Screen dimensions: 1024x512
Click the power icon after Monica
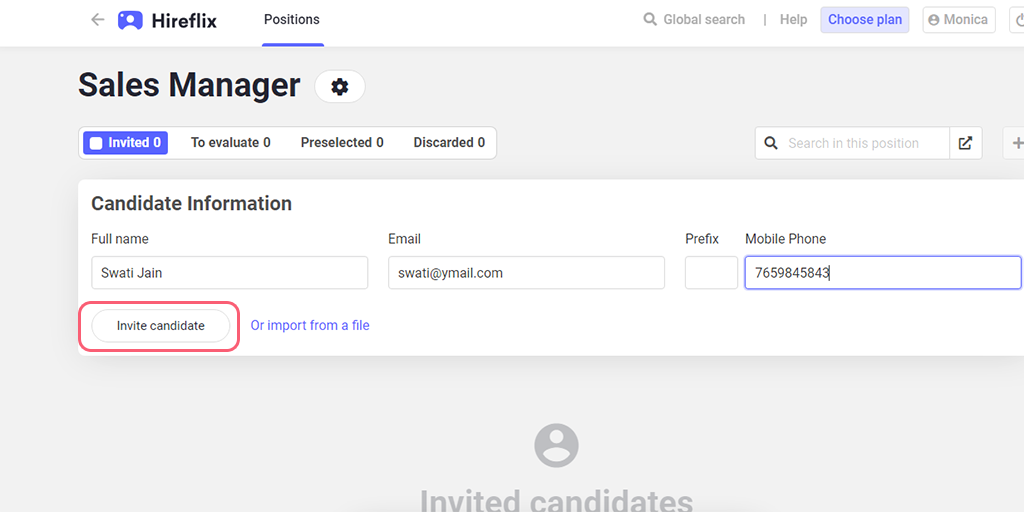[x=1017, y=20]
